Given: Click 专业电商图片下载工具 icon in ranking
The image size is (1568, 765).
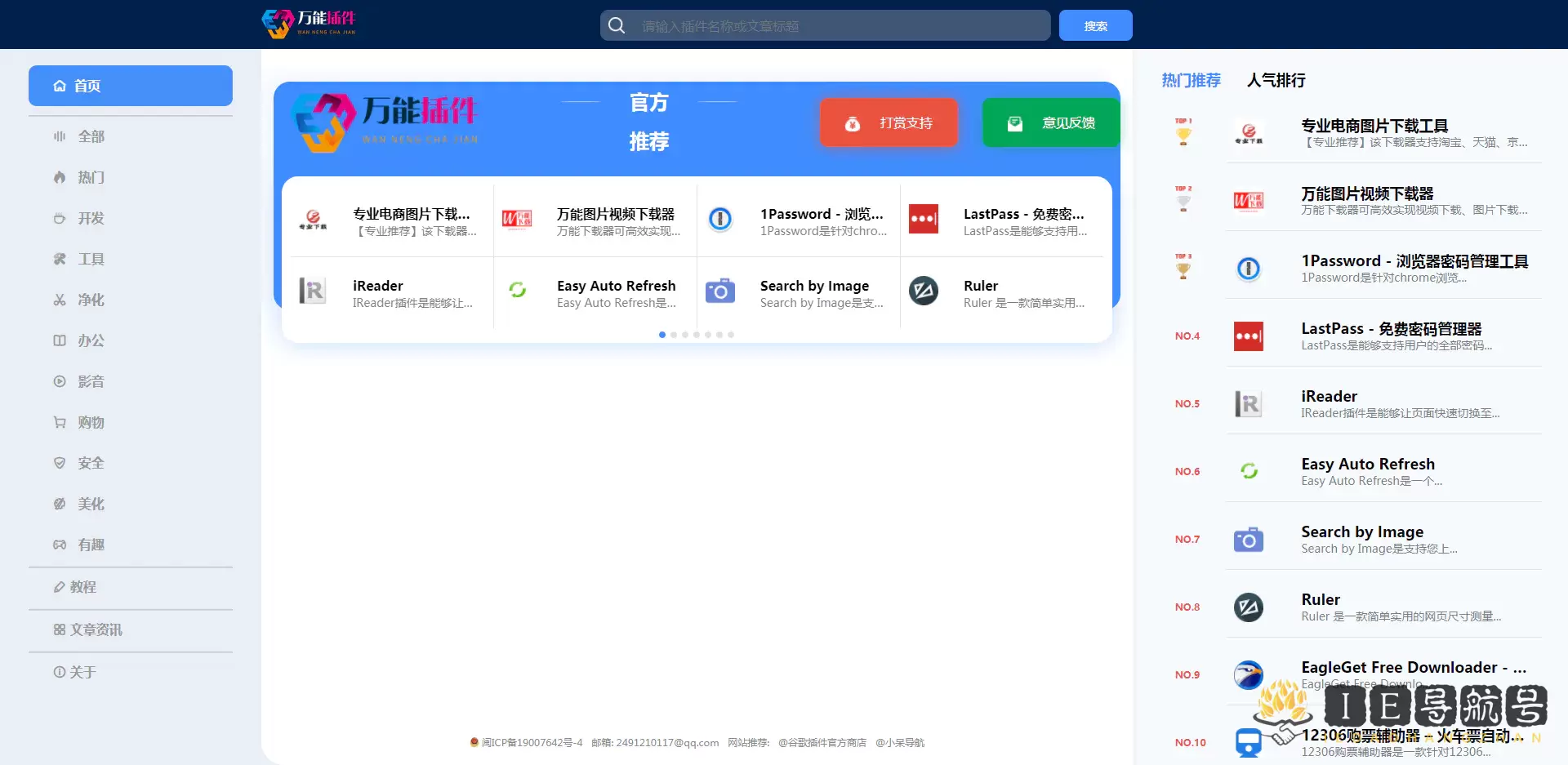Looking at the screenshot, I should 1249,133.
